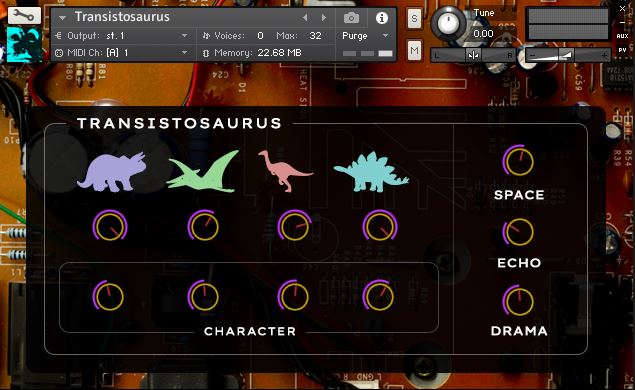Click the Memory icon
635x390 pixels.
206,53
